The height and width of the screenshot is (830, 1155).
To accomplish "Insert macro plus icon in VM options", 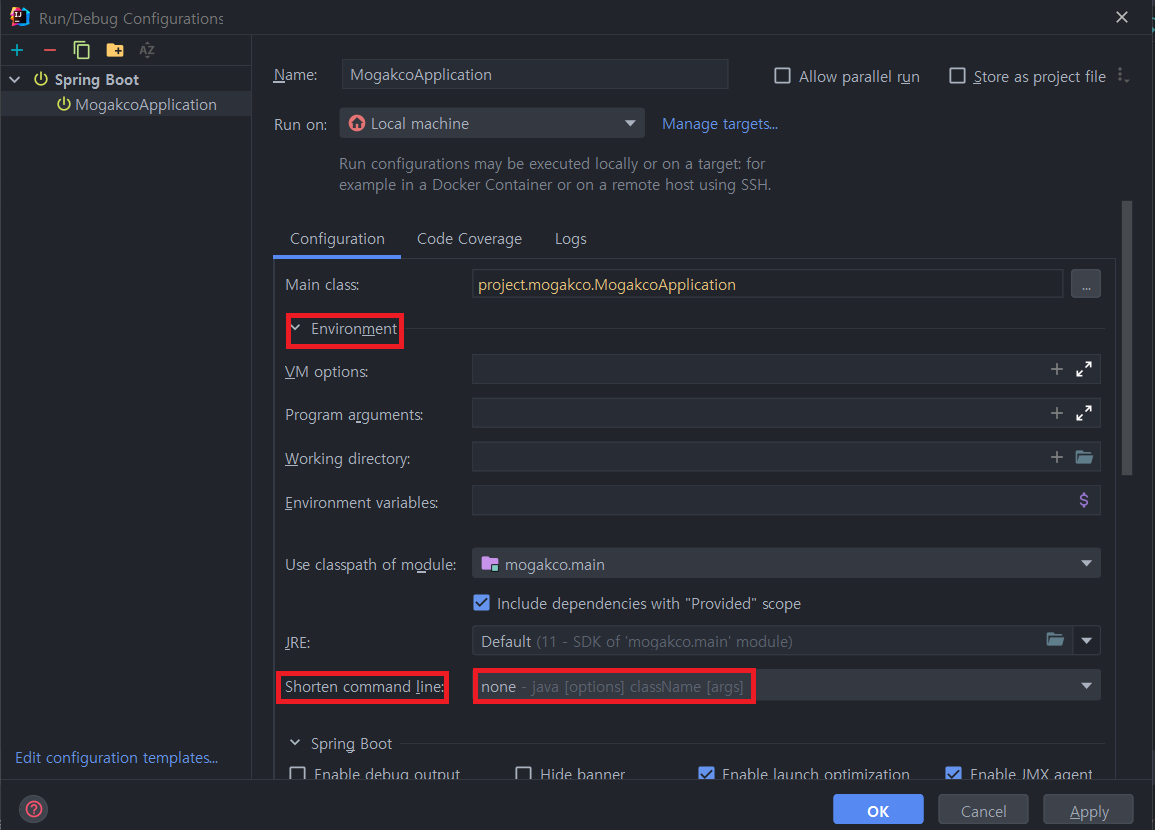I will tap(1056, 369).
